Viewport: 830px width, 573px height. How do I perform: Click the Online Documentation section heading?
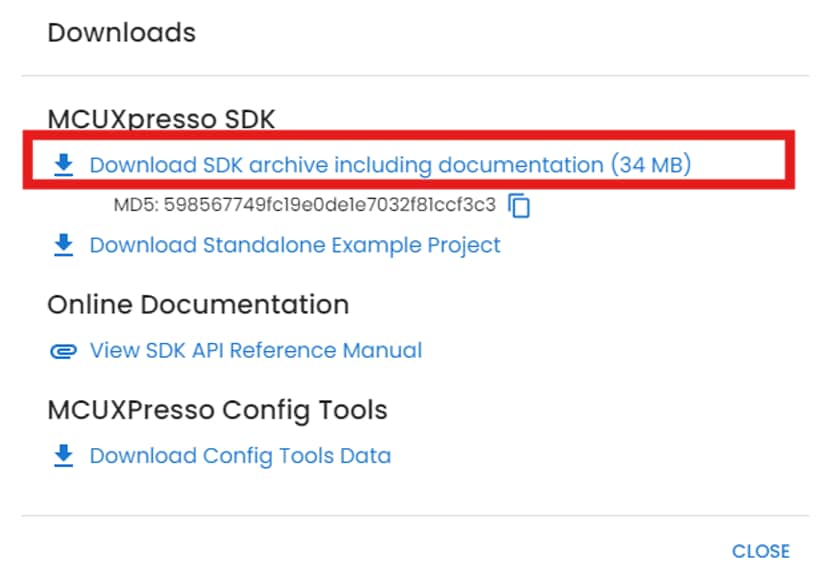[x=198, y=304]
